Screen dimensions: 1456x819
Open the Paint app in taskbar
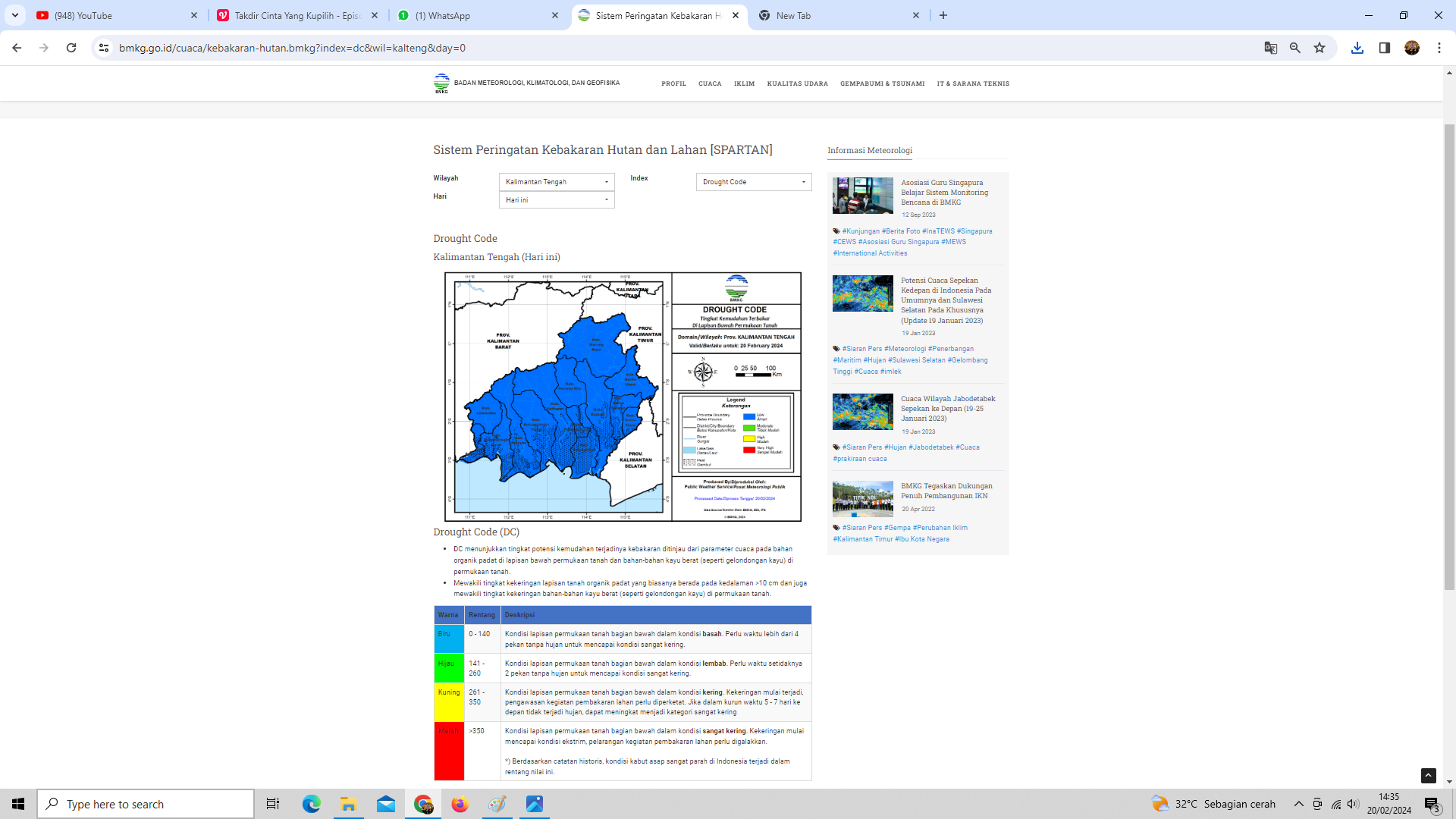tap(497, 804)
